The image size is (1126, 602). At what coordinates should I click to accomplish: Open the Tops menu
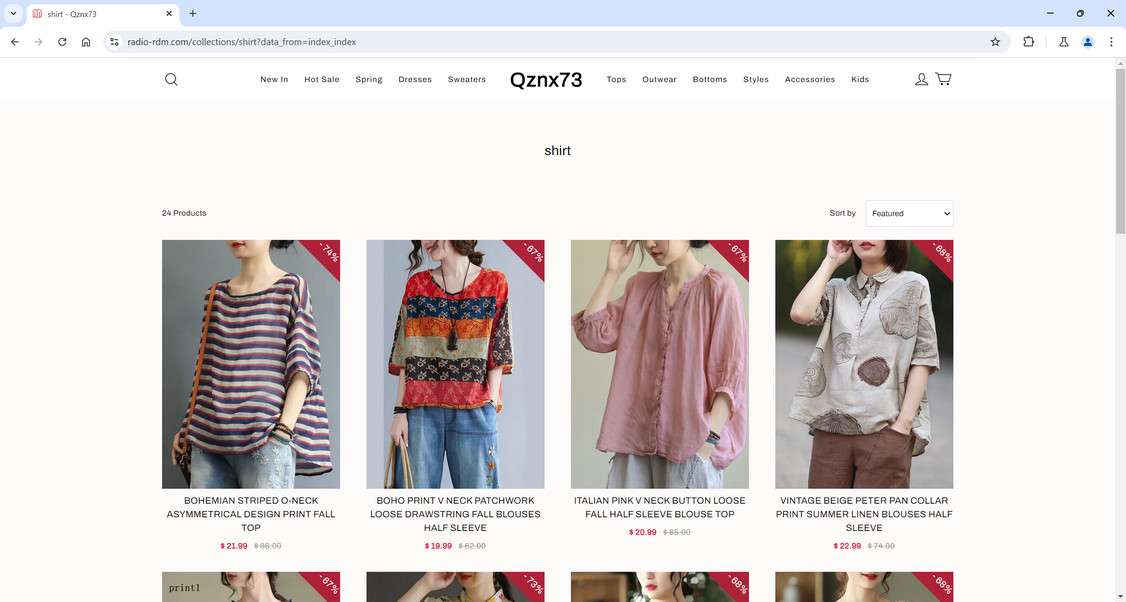pyautogui.click(x=616, y=80)
